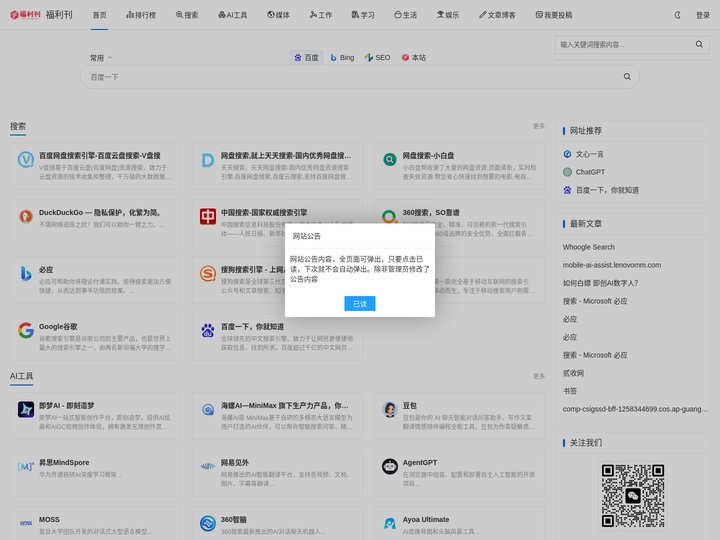Open the 360搜索，SO靠谱 card title
Screen dimensions: 720x540
point(431,213)
